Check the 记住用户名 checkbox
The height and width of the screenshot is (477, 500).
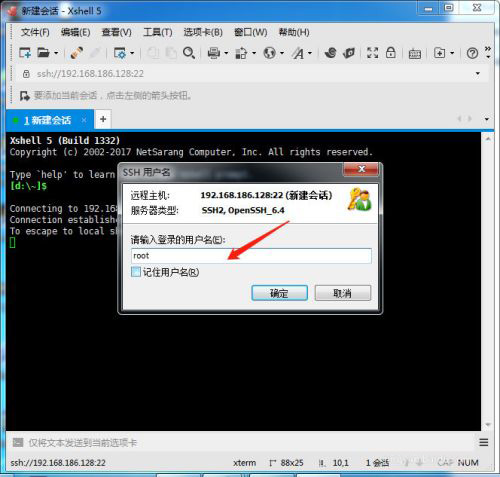(136, 272)
